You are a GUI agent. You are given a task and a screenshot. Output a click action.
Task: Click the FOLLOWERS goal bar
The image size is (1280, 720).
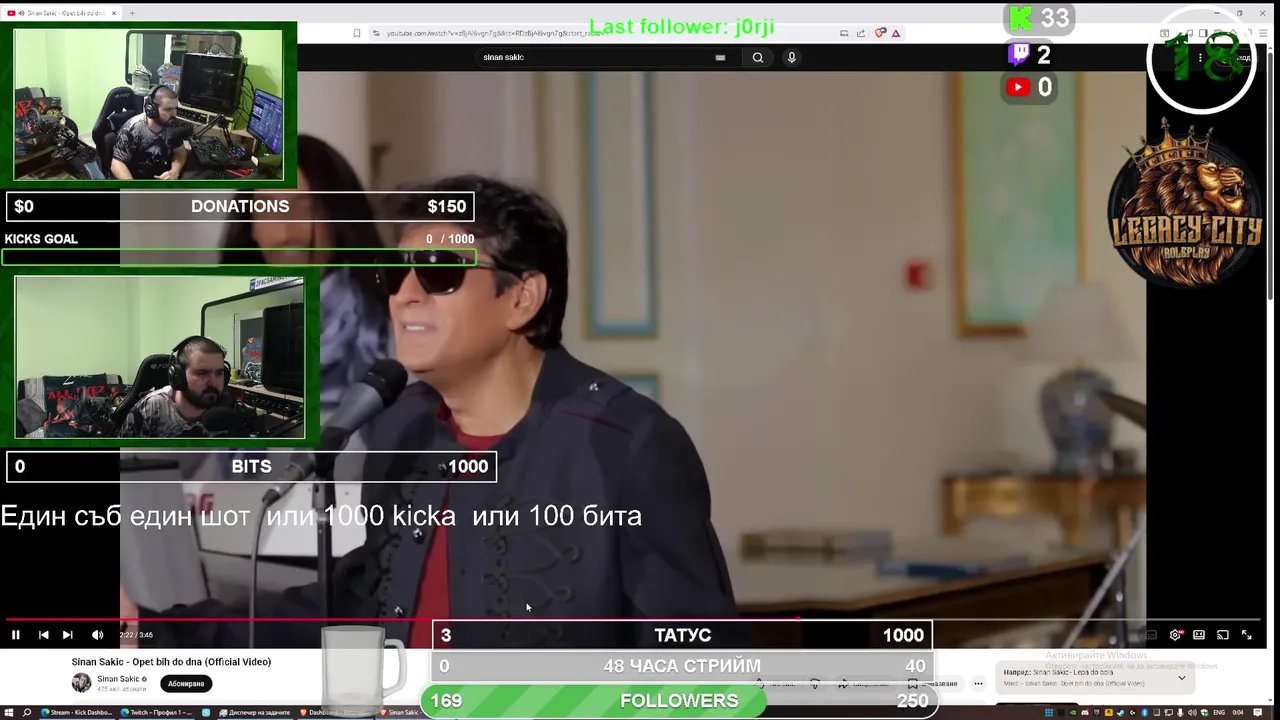pos(680,701)
